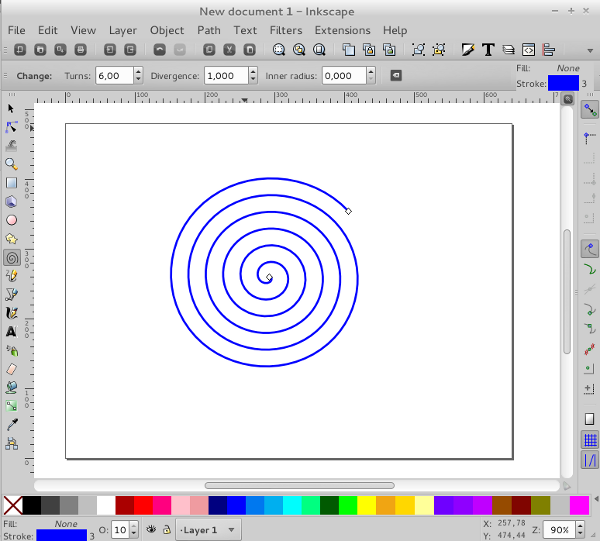Adjust the zoom percentage stepper
This screenshot has width=600, height=541.
[x=580, y=530]
